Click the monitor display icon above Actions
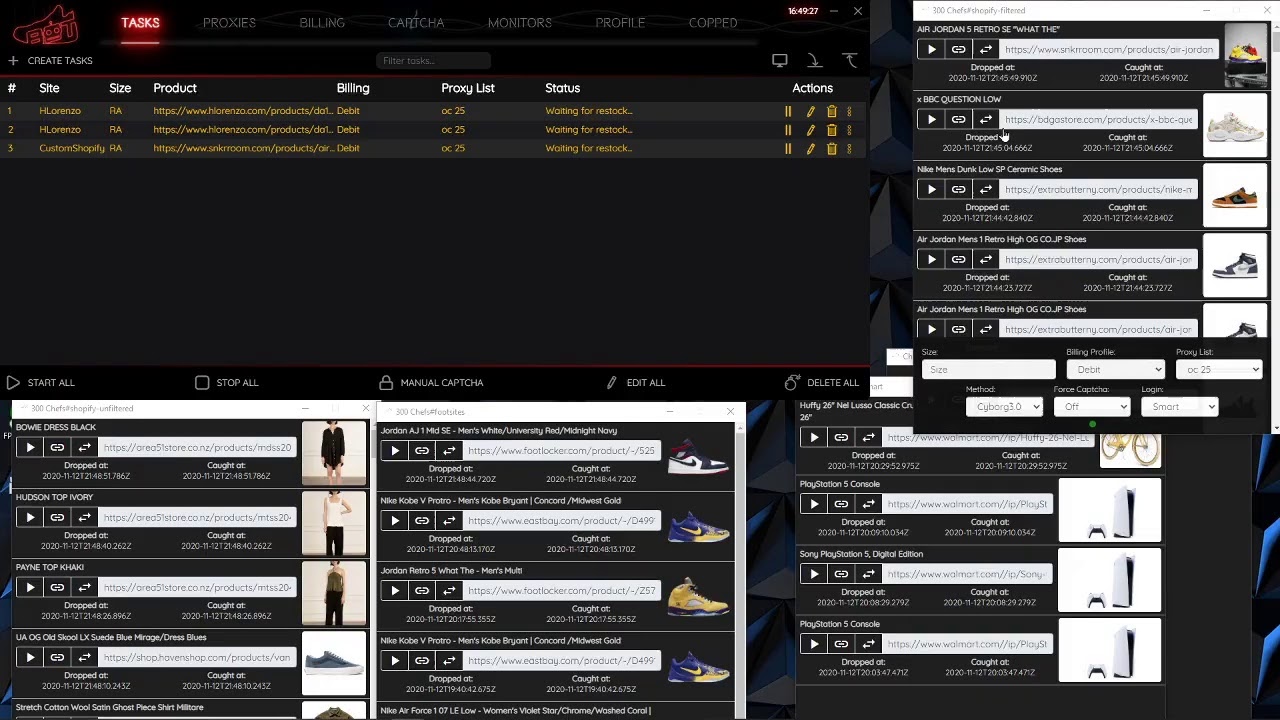 tap(780, 61)
